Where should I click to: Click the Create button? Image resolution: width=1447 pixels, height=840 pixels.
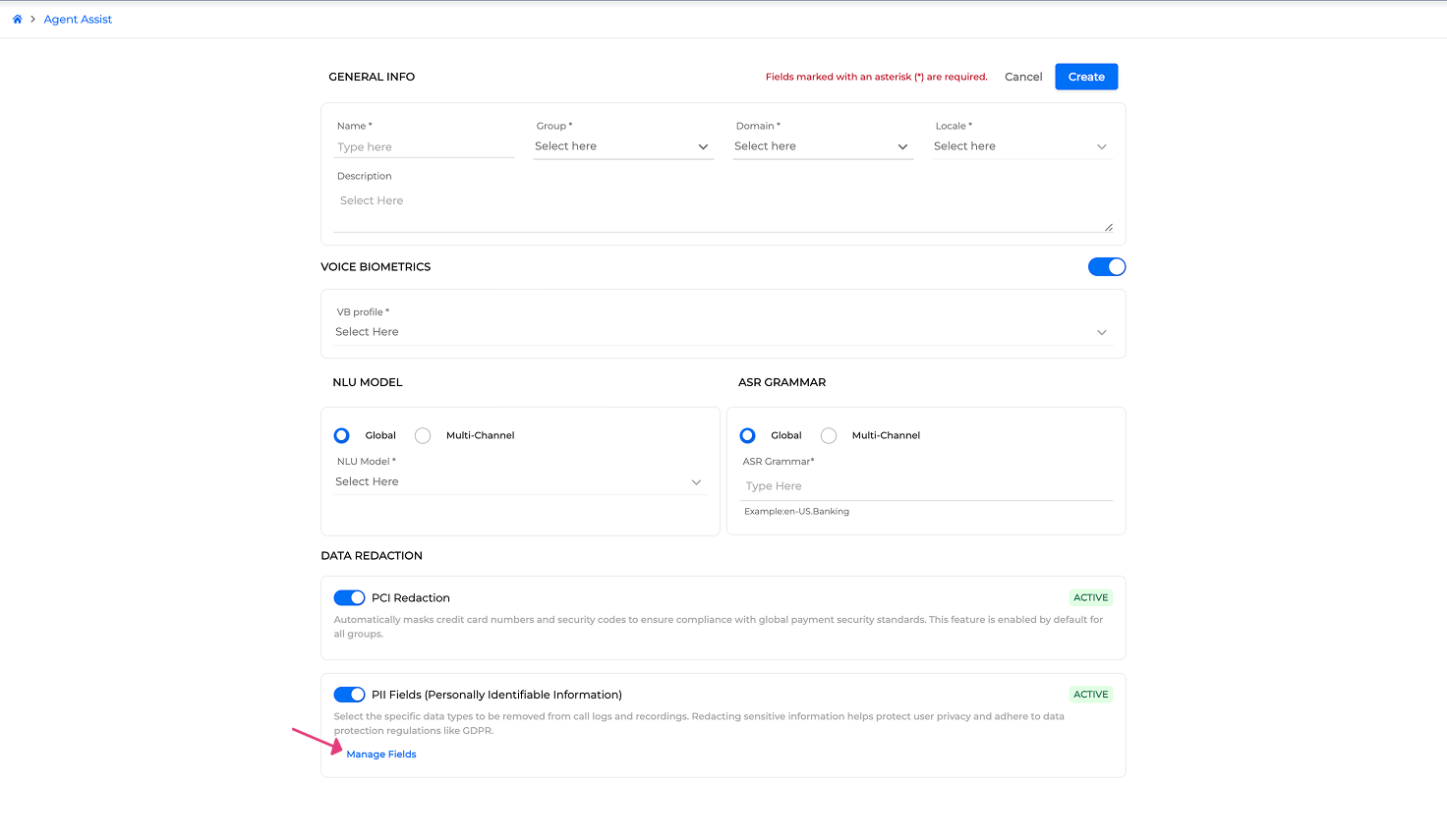pos(1086,77)
